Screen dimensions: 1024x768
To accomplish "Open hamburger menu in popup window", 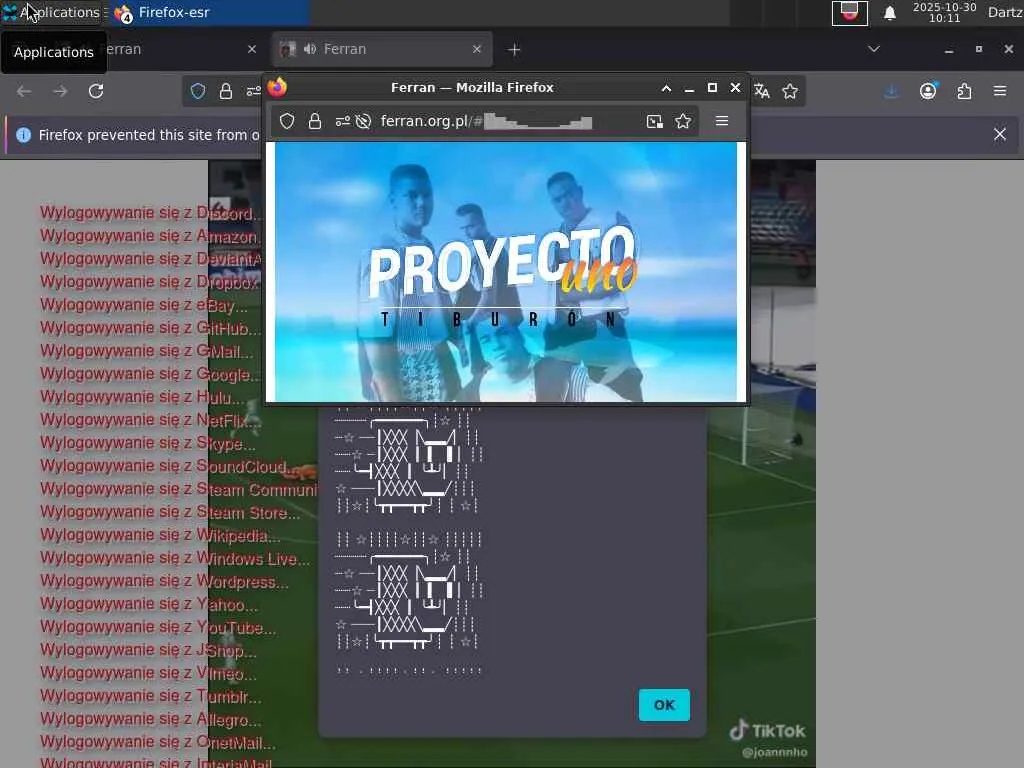I will coord(722,121).
